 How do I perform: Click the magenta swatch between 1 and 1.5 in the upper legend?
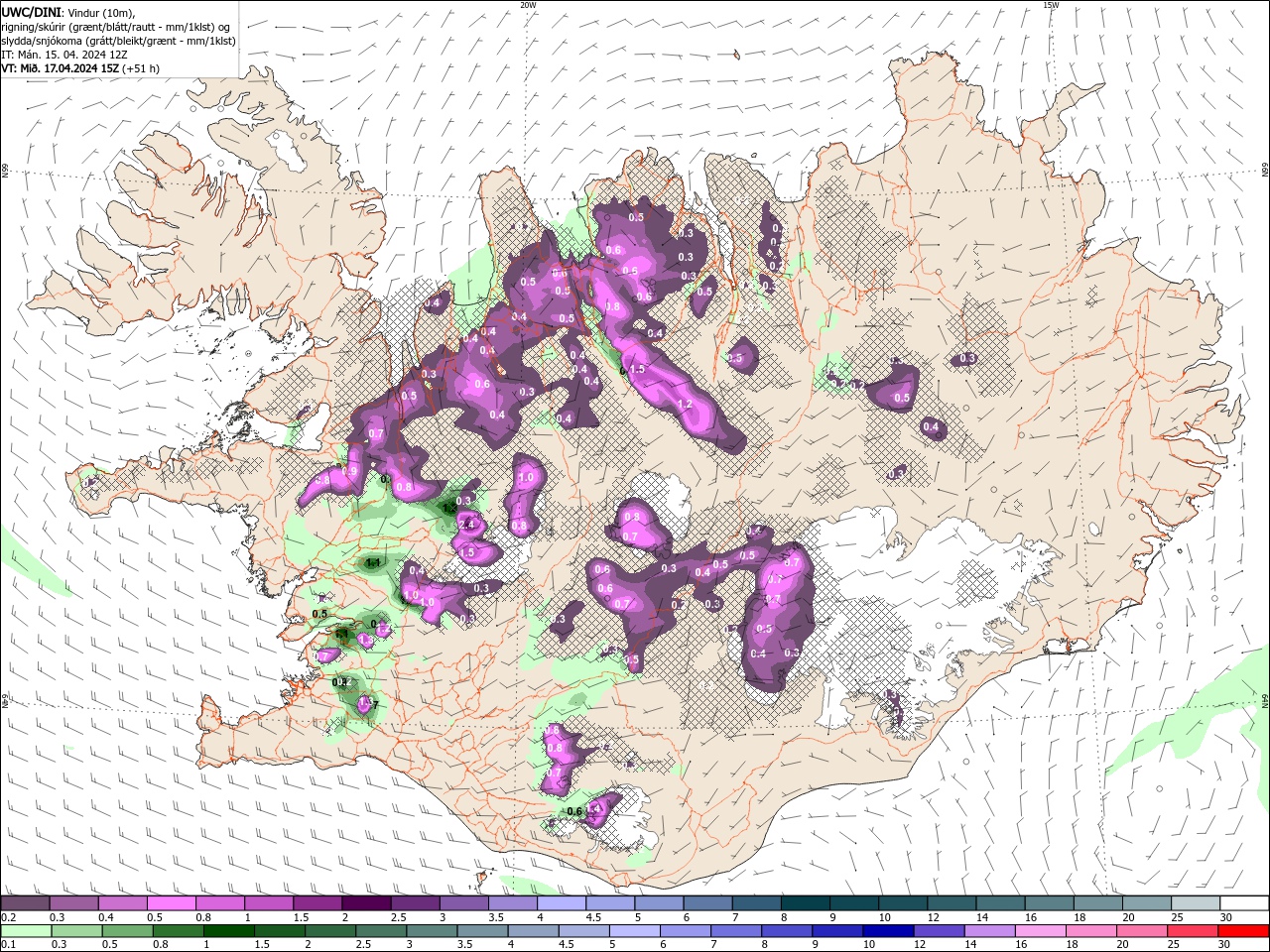click(269, 903)
